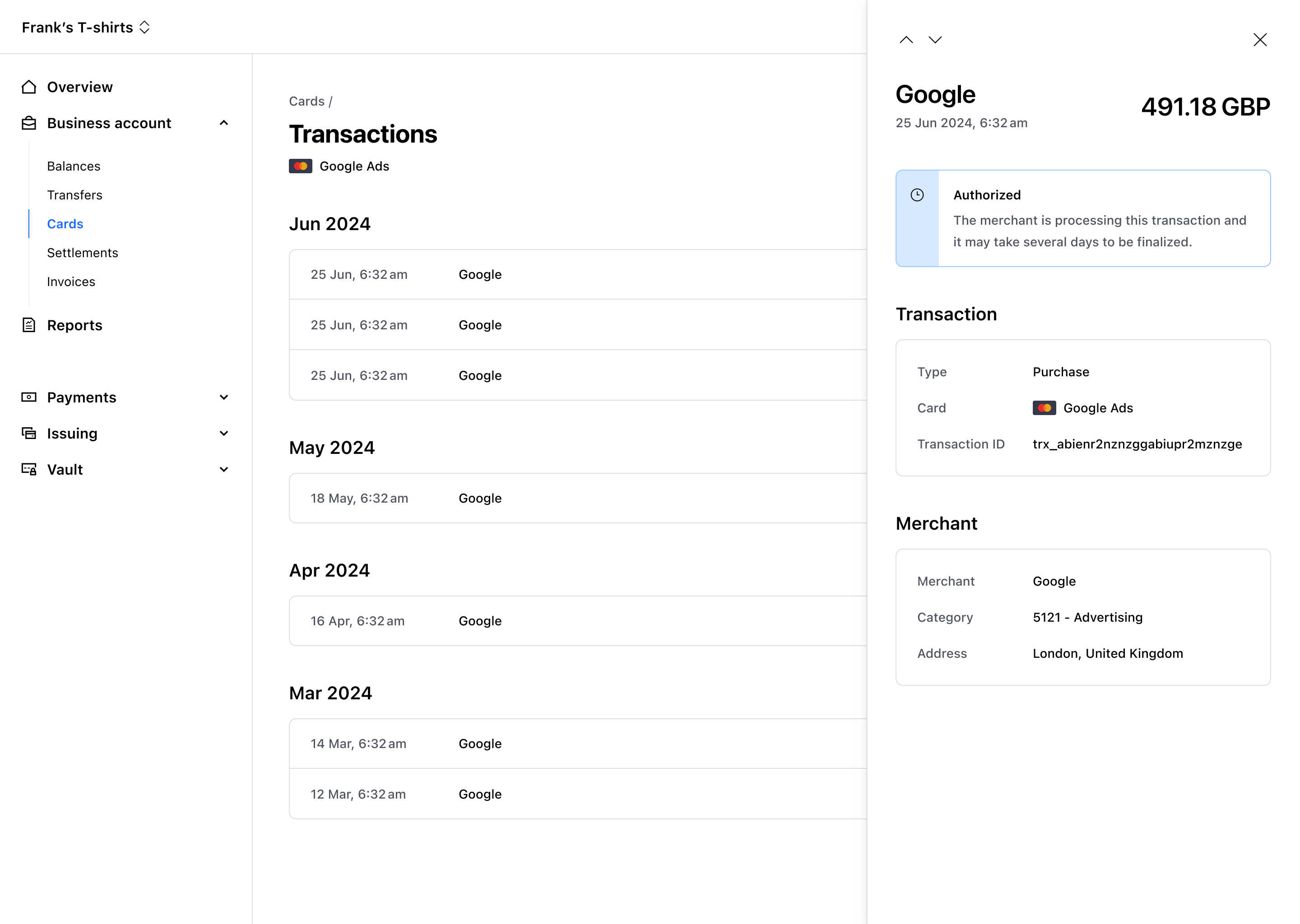Click the Google Ads label under Transactions
The height and width of the screenshot is (924, 1300).
[x=354, y=166]
